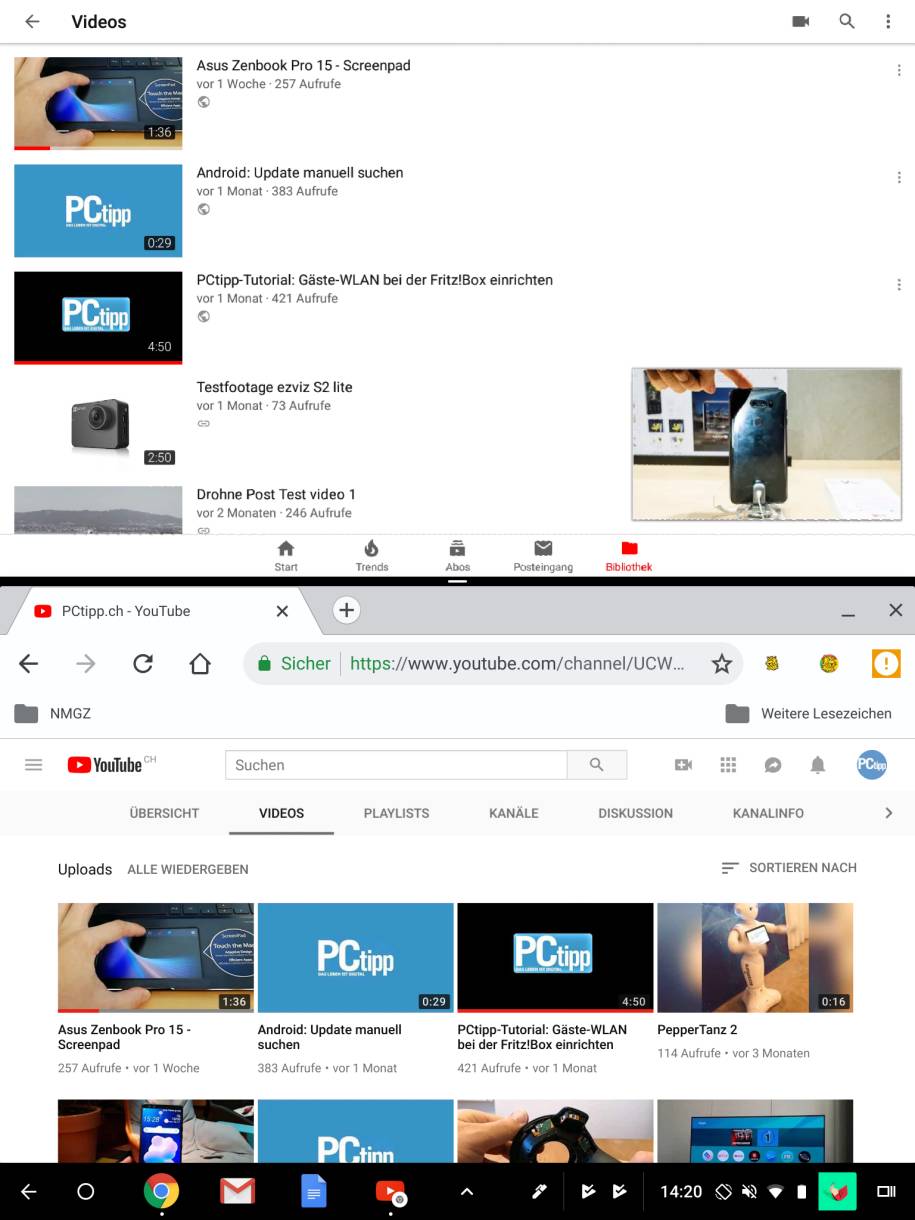Click the YouTube channel URL in address bar

pyautogui.click(x=517, y=663)
